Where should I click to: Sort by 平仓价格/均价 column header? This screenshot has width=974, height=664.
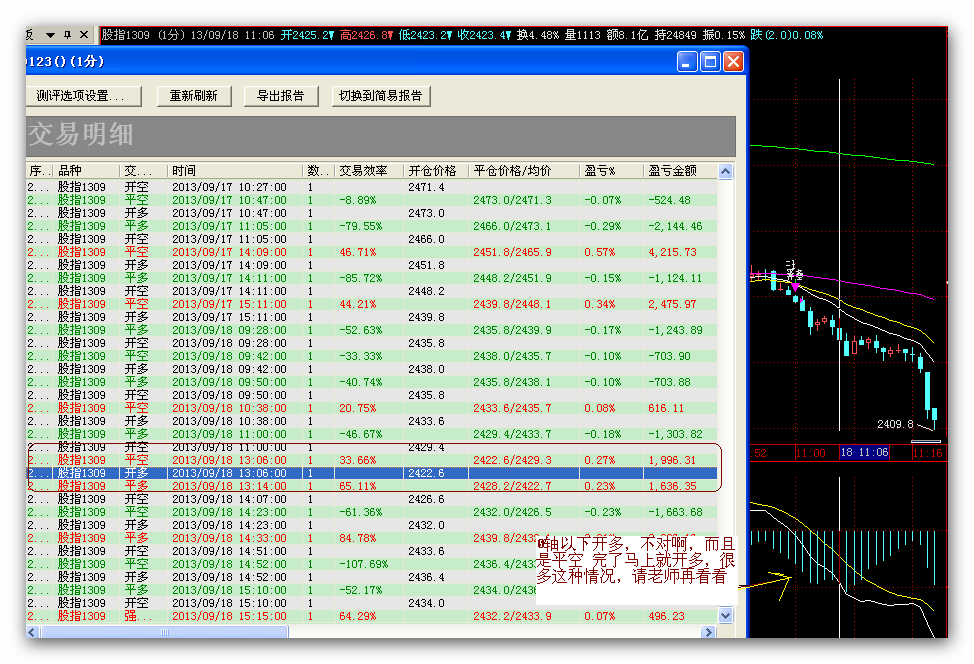pos(524,171)
